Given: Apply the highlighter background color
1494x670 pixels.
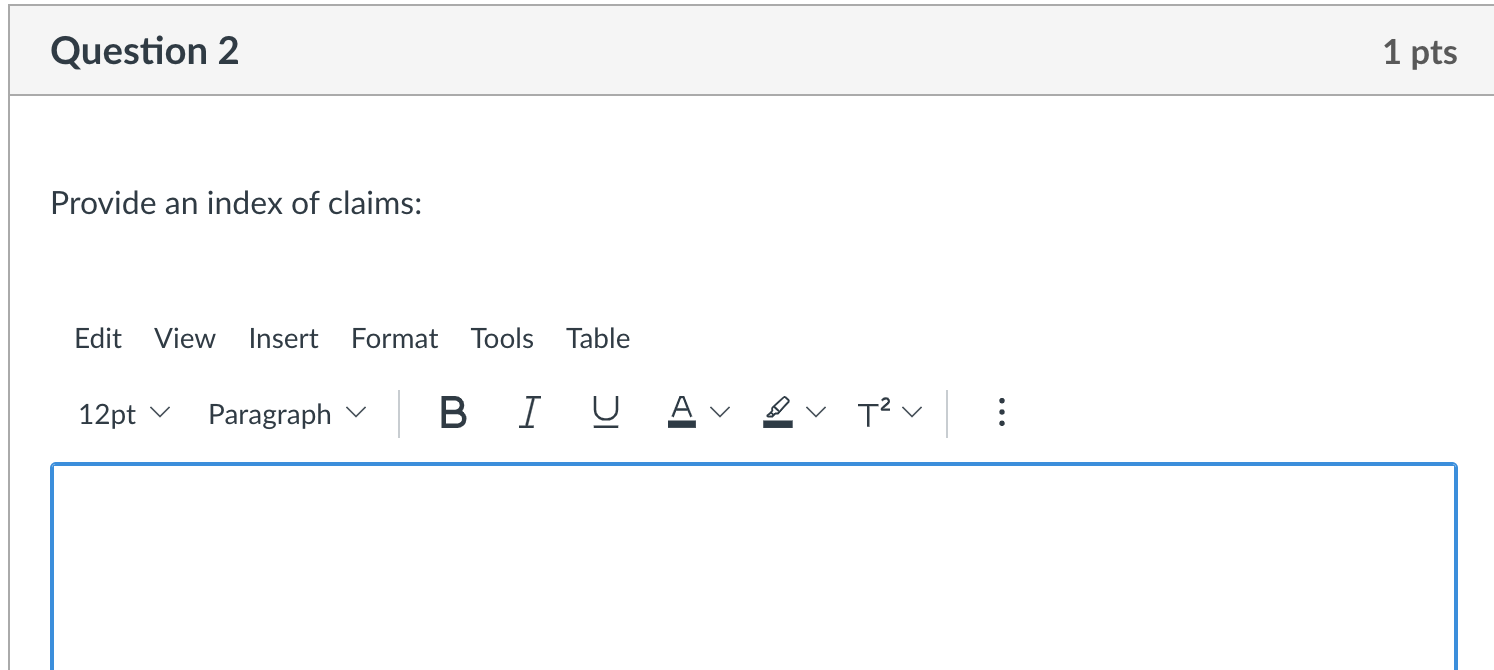Looking at the screenshot, I should (x=777, y=412).
